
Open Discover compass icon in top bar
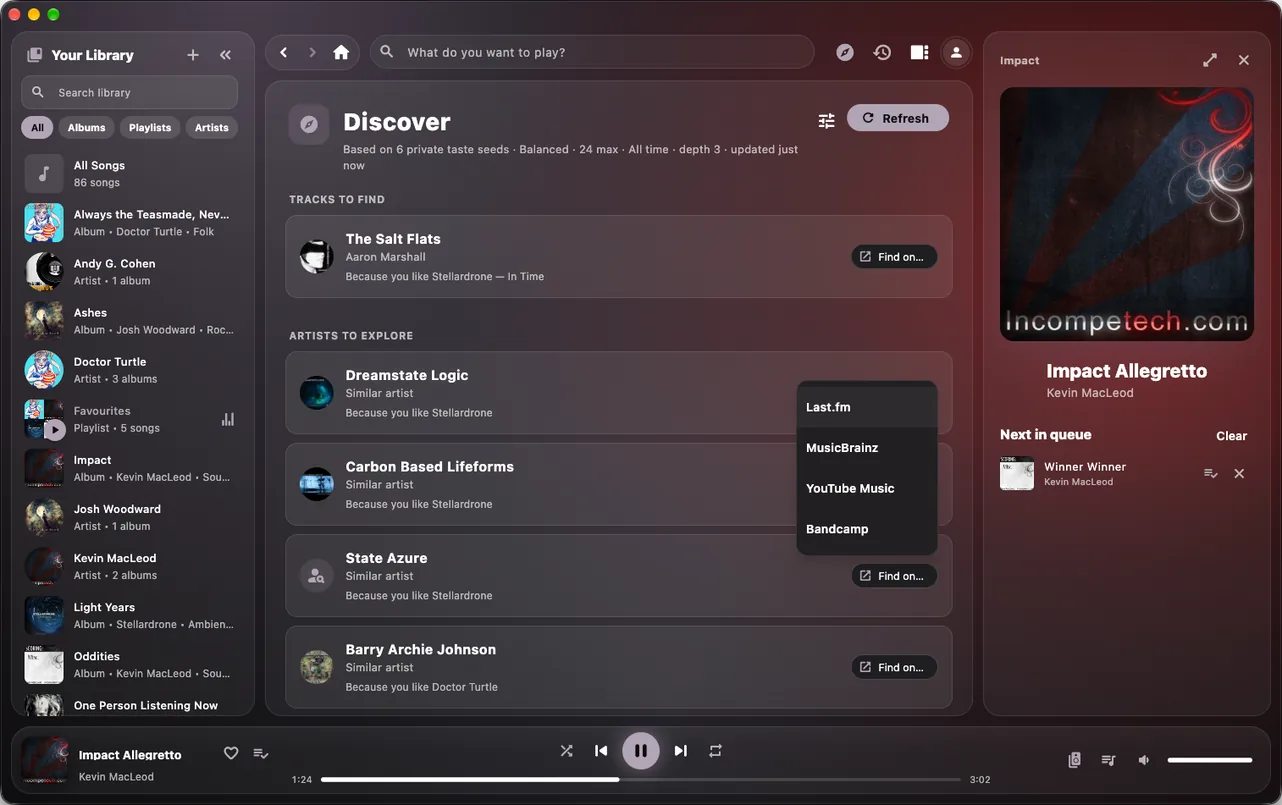coord(845,52)
